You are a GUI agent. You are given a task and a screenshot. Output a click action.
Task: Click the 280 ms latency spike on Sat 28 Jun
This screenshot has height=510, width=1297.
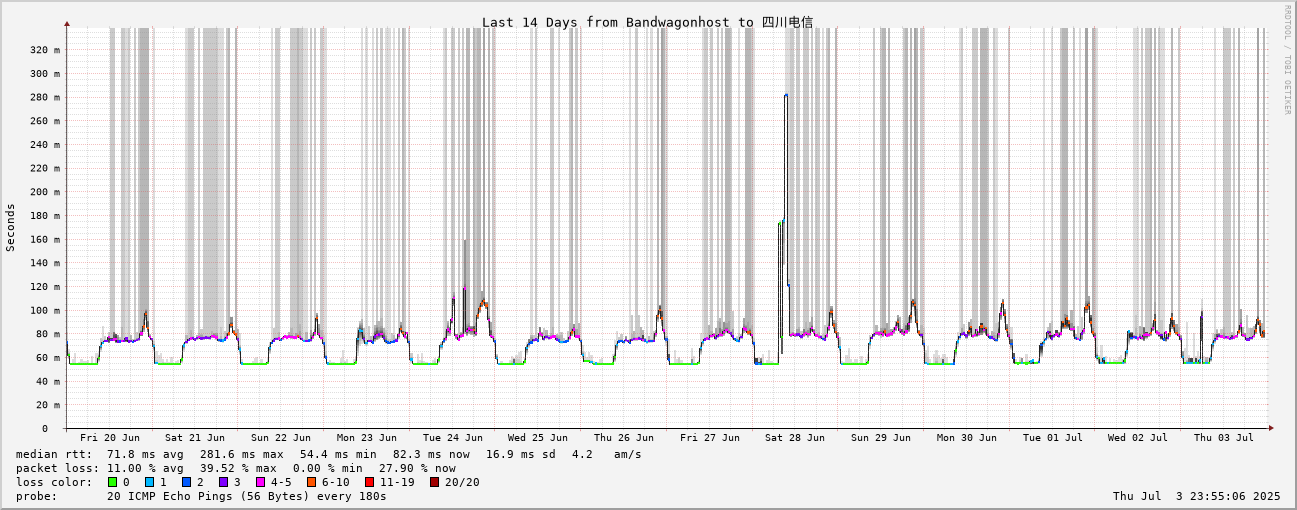point(786,96)
